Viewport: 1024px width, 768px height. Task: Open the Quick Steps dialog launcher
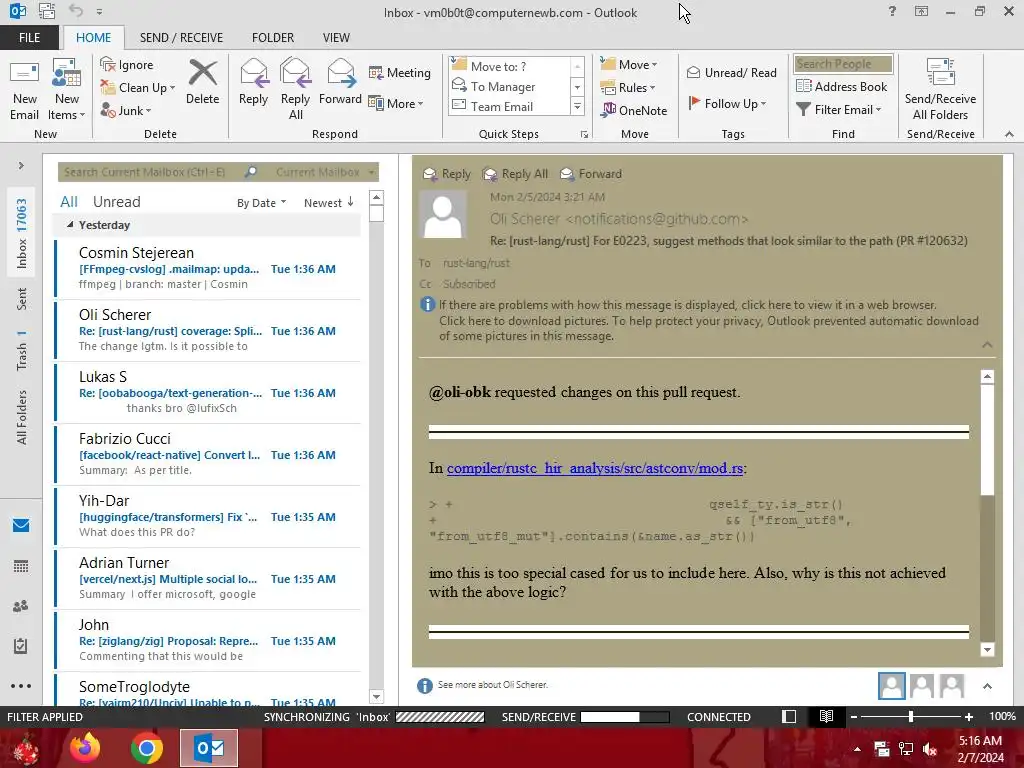[x=584, y=135]
